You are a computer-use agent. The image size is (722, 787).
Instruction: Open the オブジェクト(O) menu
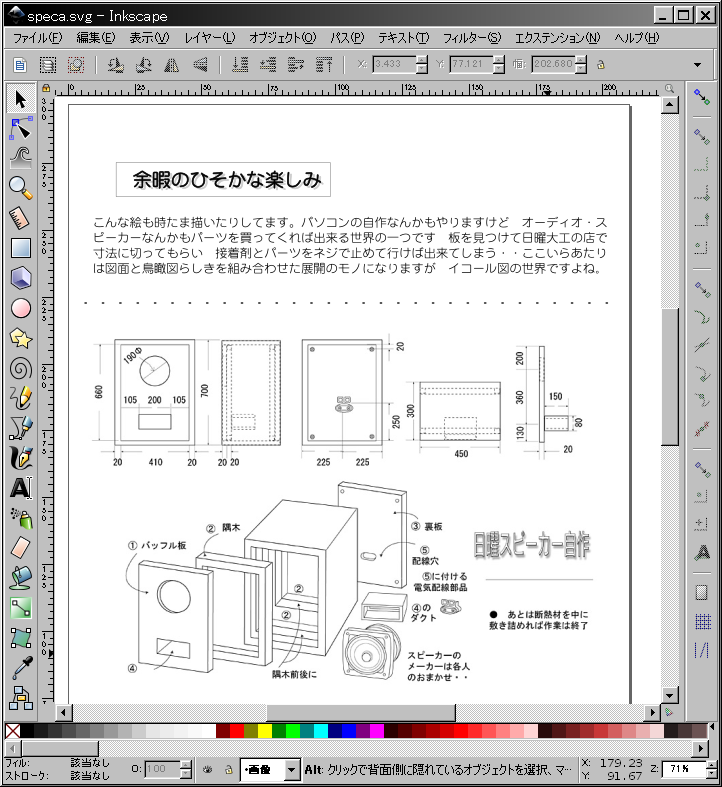(282, 38)
